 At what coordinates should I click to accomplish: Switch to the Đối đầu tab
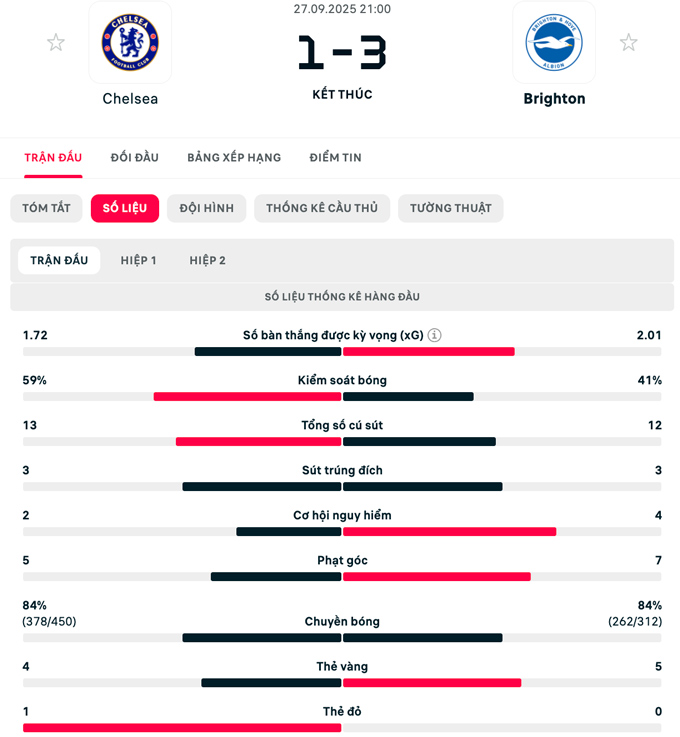(135, 158)
